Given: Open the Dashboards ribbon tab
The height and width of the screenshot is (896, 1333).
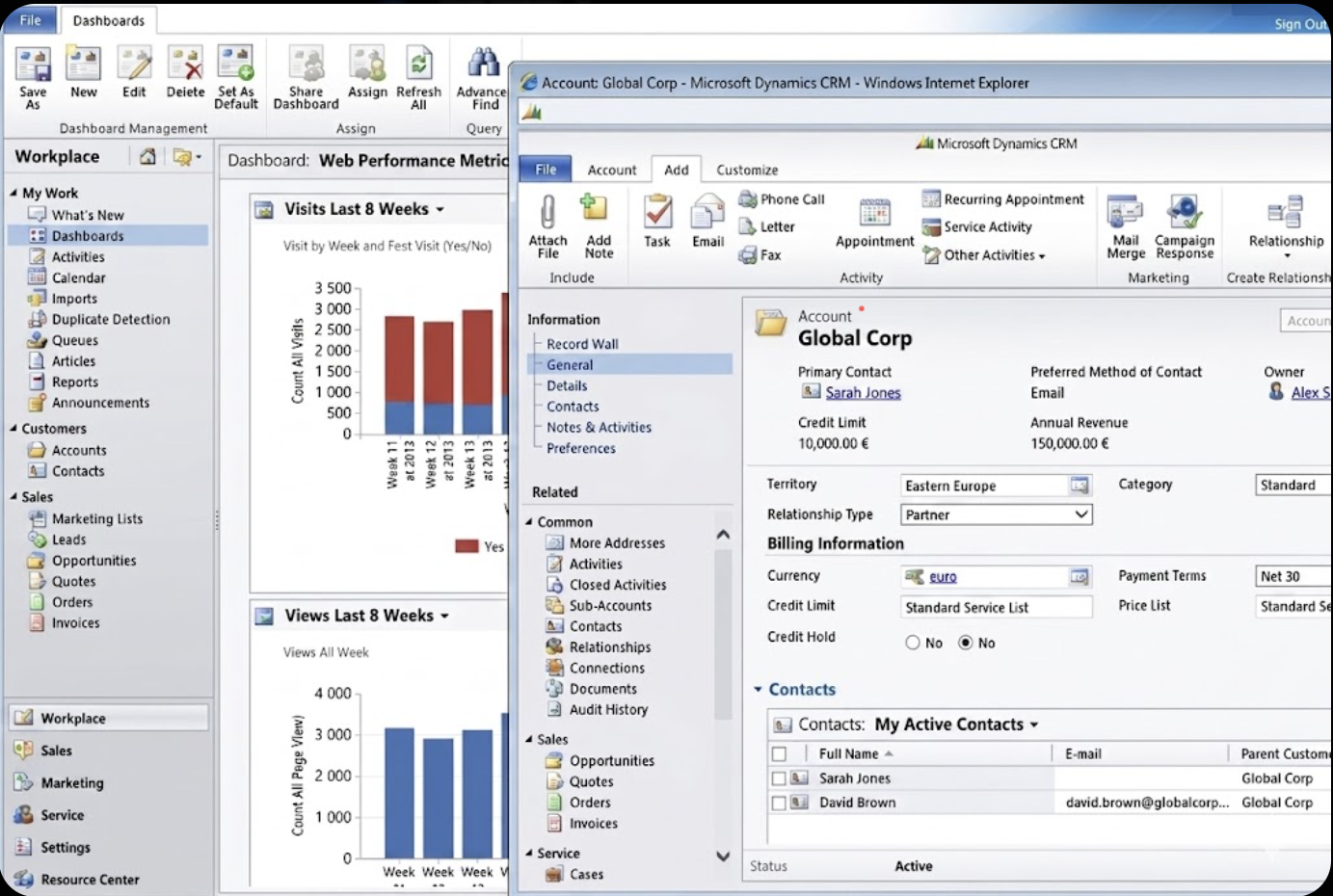Looking at the screenshot, I should click(x=109, y=20).
